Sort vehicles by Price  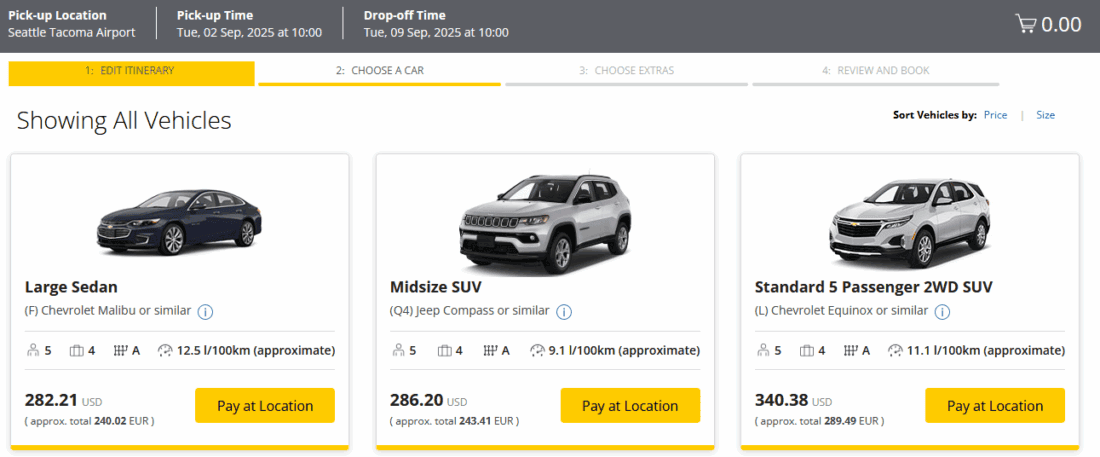point(995,115)
